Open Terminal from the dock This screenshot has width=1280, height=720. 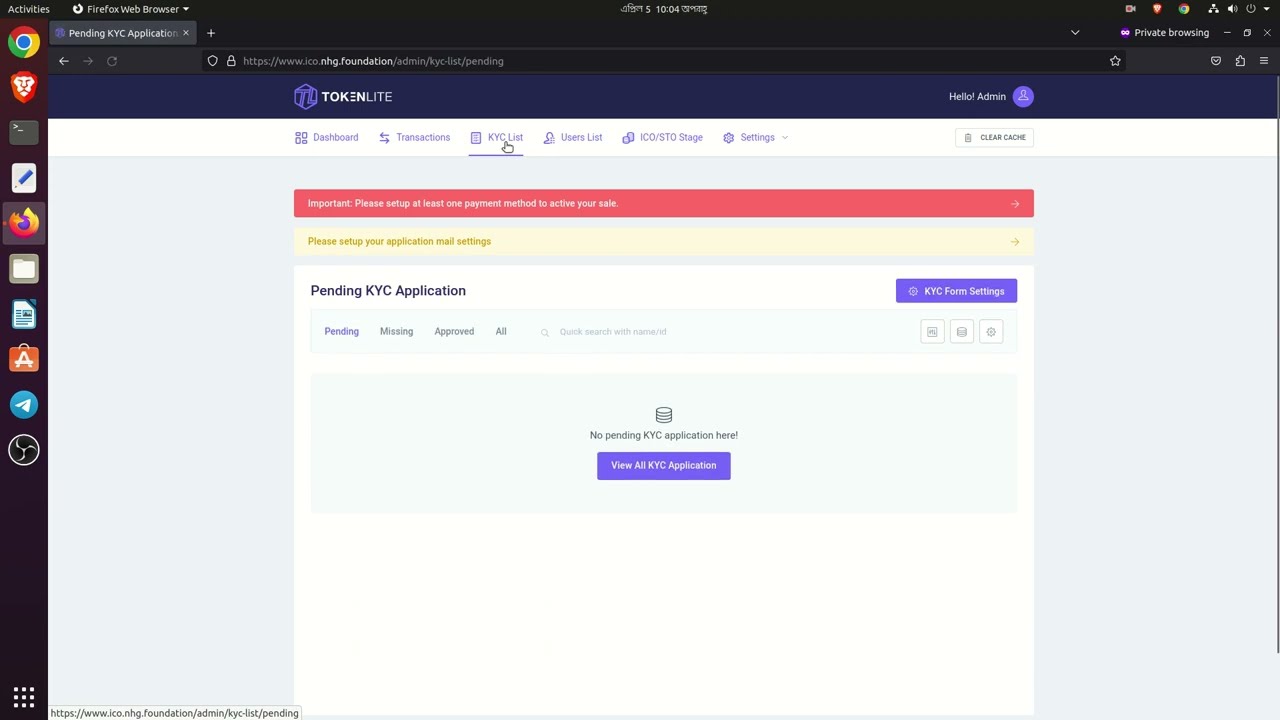[24, 131]
